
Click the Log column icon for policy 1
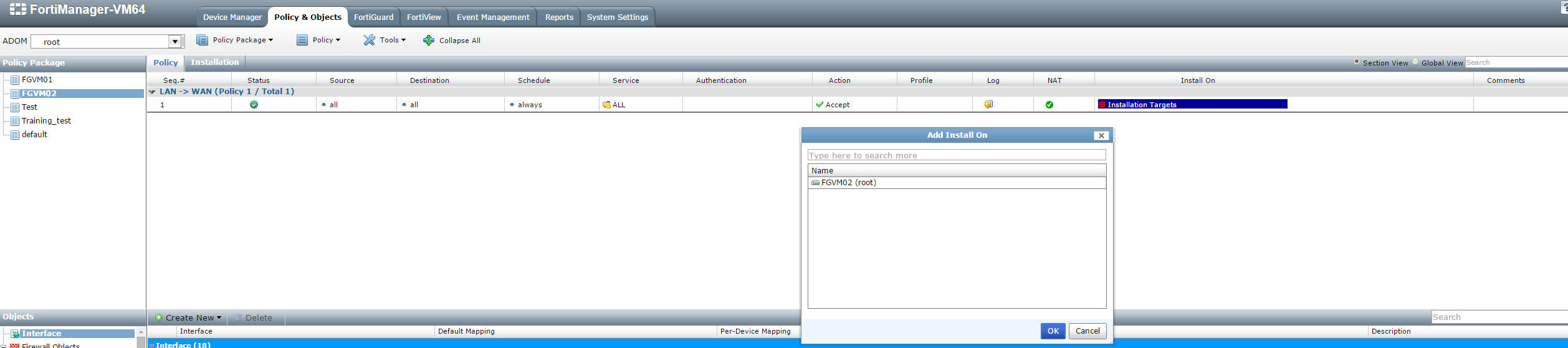point(988,105)
